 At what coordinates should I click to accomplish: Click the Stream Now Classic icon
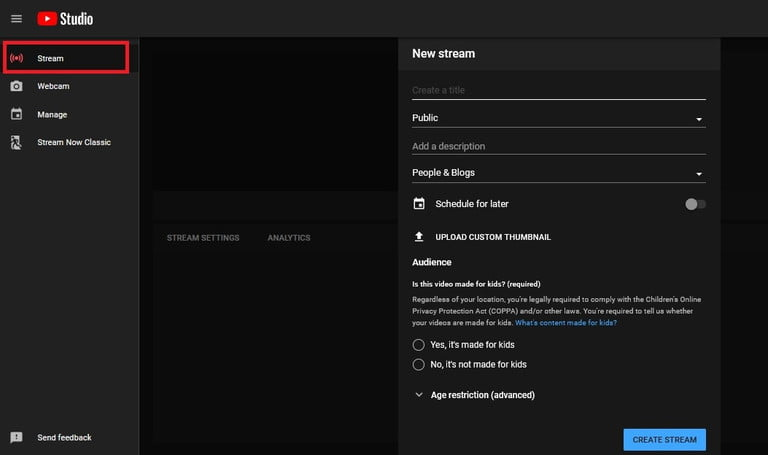pyautogui.click(x=16, y=143)
